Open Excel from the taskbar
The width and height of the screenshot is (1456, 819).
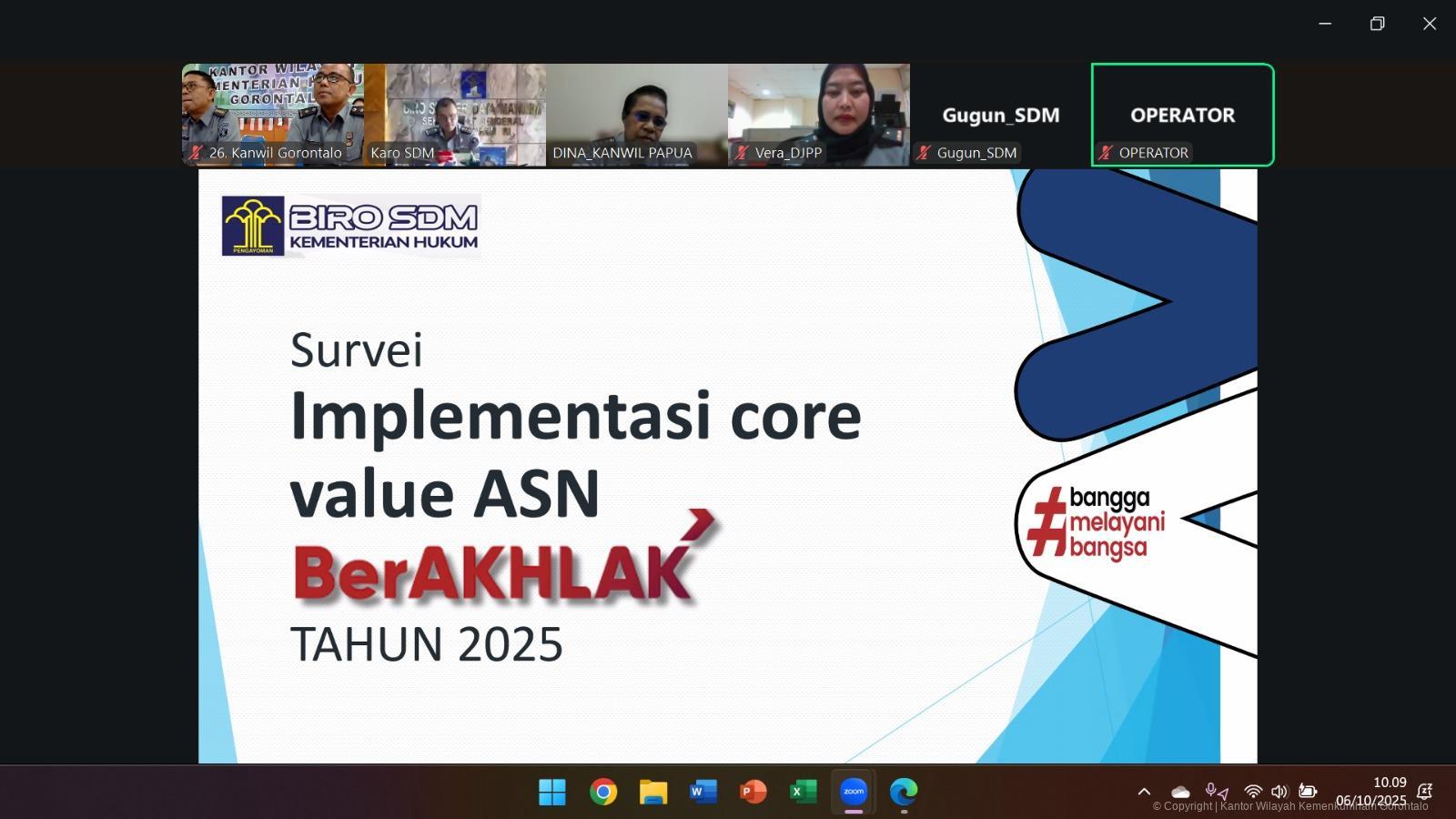click(x=803, y=792)
